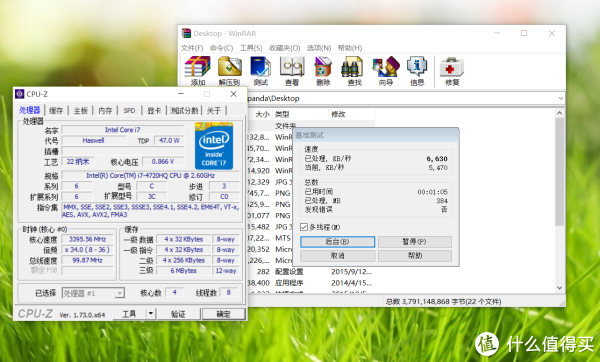
Task: Click the Delete (删除) toolbar icon
Action: [323, 71]
